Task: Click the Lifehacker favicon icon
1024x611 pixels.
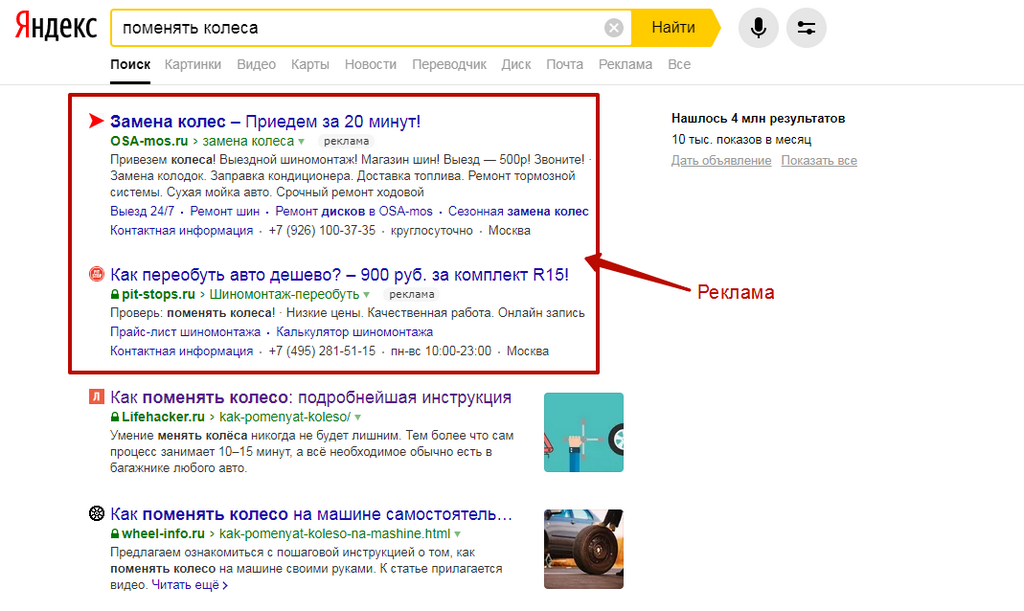Action: tap(97, 397)
